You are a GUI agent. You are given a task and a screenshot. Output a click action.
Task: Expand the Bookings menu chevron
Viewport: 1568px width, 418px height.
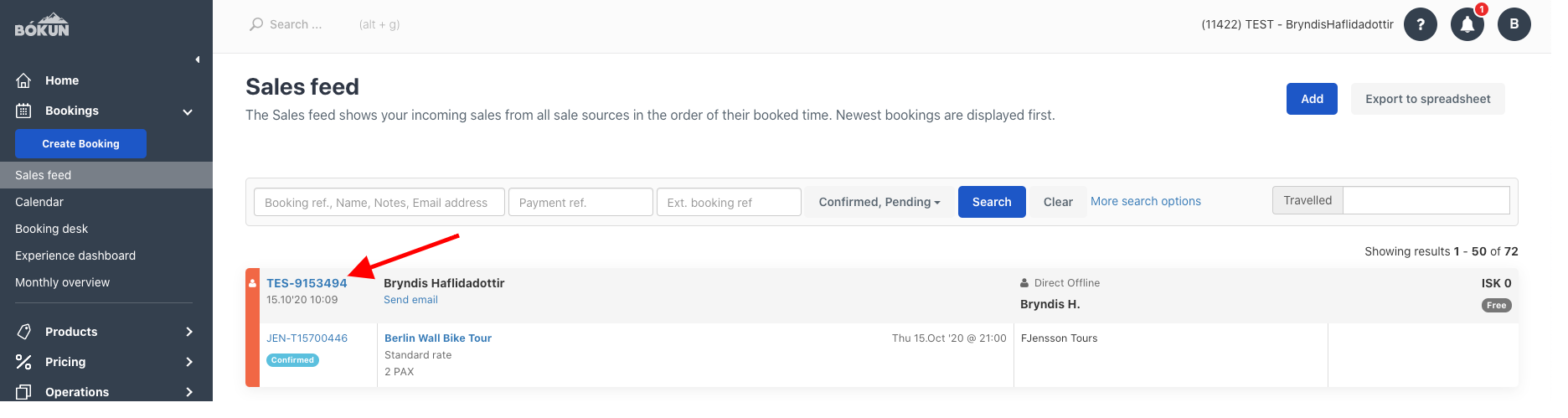tap(188, 111)
